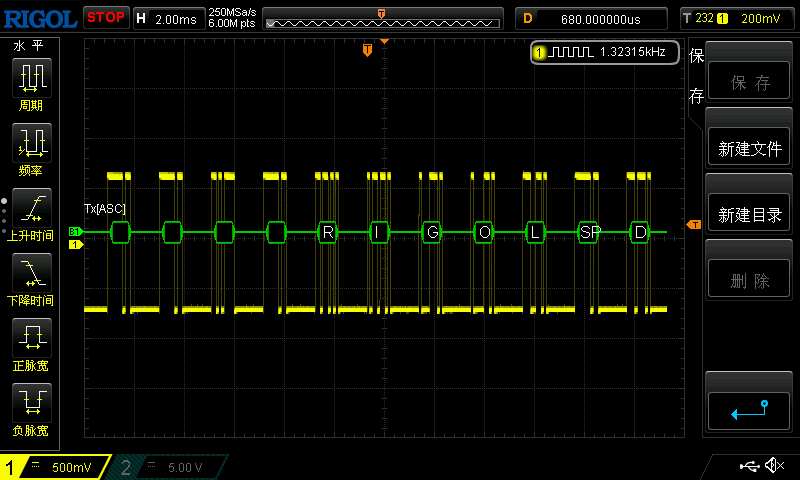This screenshot has height=480, width=800.
Task: Click the waveform memory position bar
Action: [383, 19]
